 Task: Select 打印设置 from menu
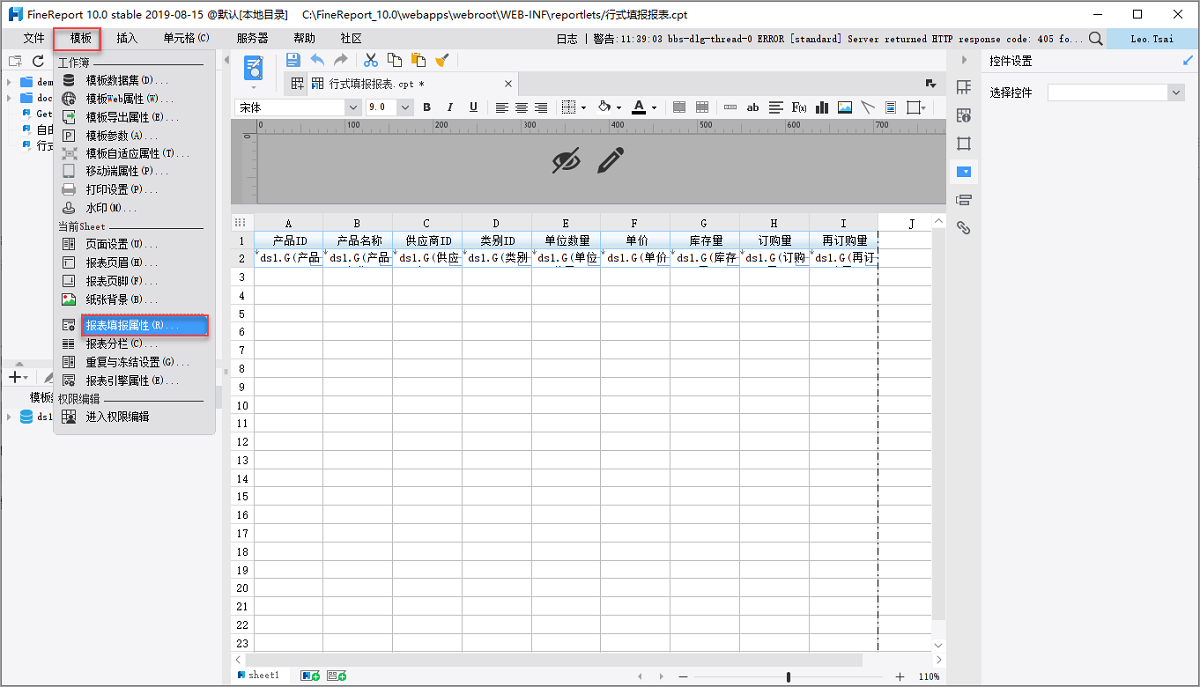[x=134, y=189]
